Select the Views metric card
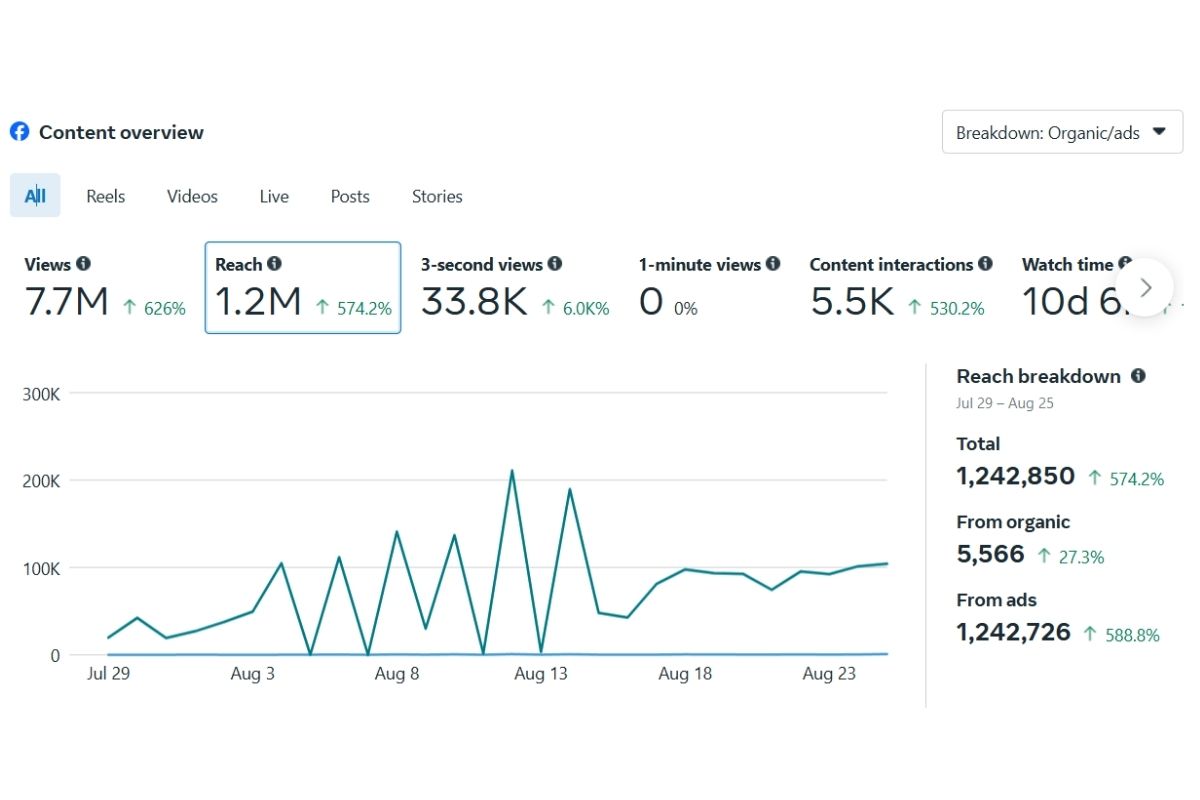 pyautogui.click(x=104, y=287)
